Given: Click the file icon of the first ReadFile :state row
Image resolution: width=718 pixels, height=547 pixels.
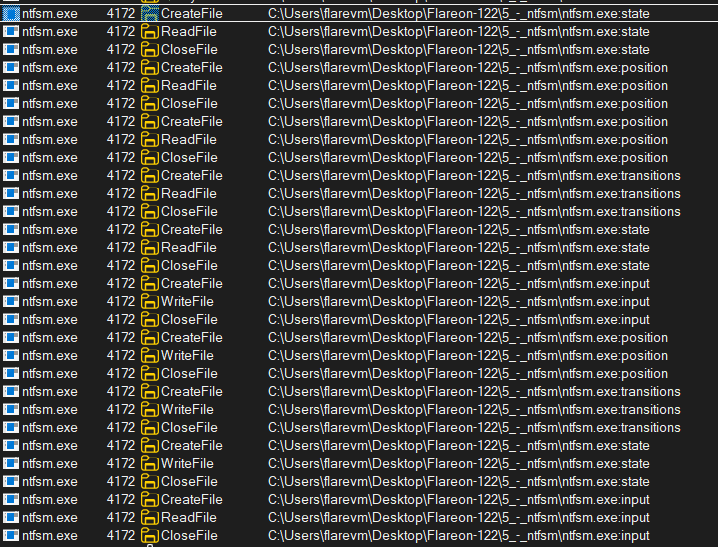Looking at the screenshot, I should point(150,32).
